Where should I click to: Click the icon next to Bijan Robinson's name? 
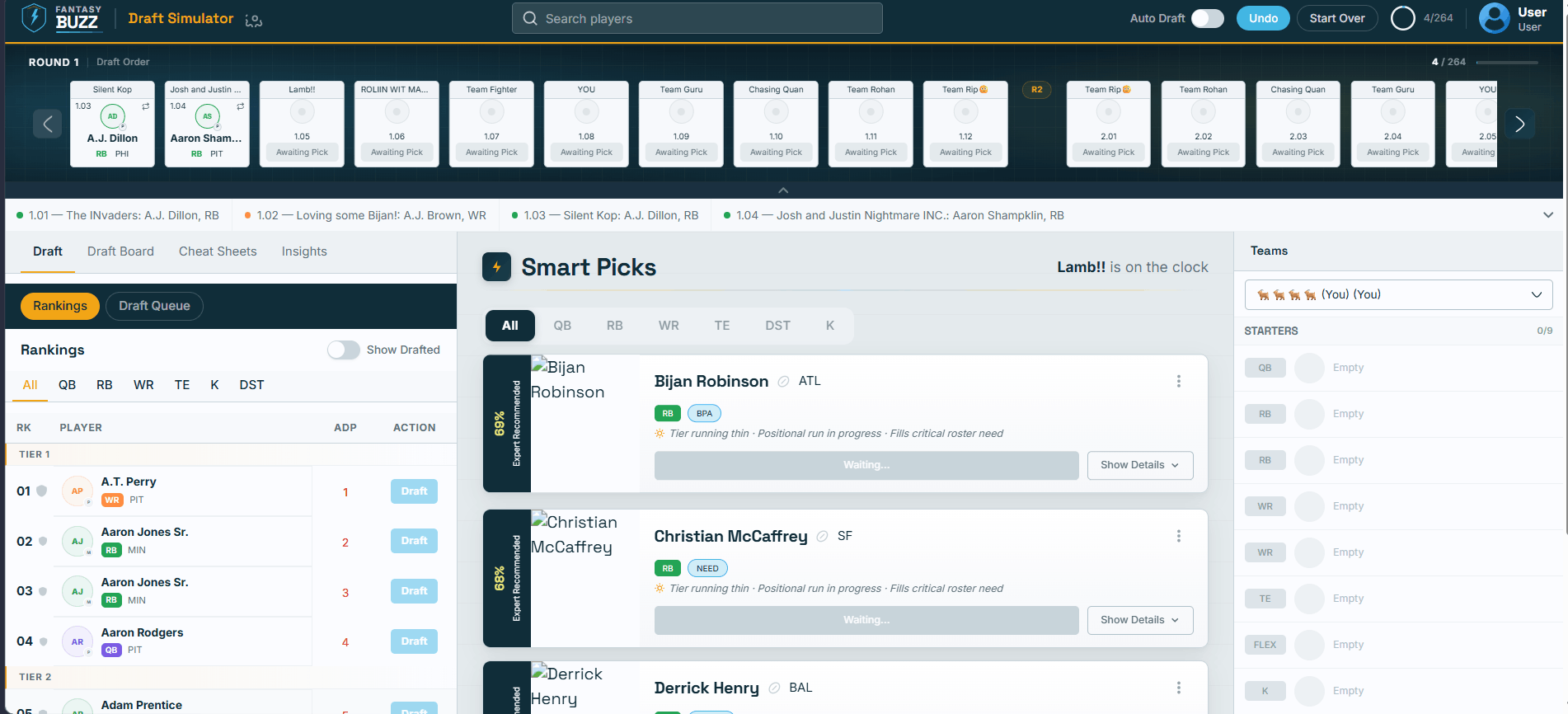tap(784, 382)
